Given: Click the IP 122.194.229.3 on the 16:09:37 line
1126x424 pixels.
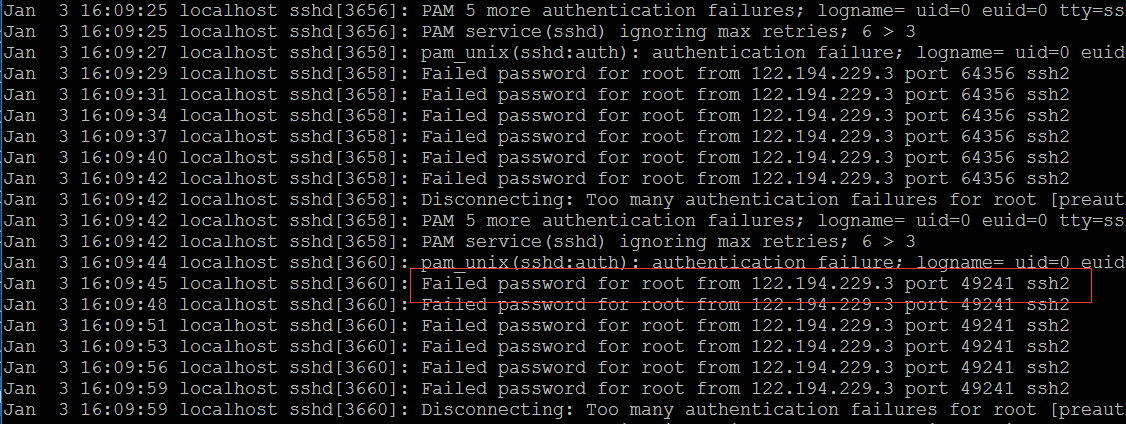Looking at the screenshot, I should 823,137.
